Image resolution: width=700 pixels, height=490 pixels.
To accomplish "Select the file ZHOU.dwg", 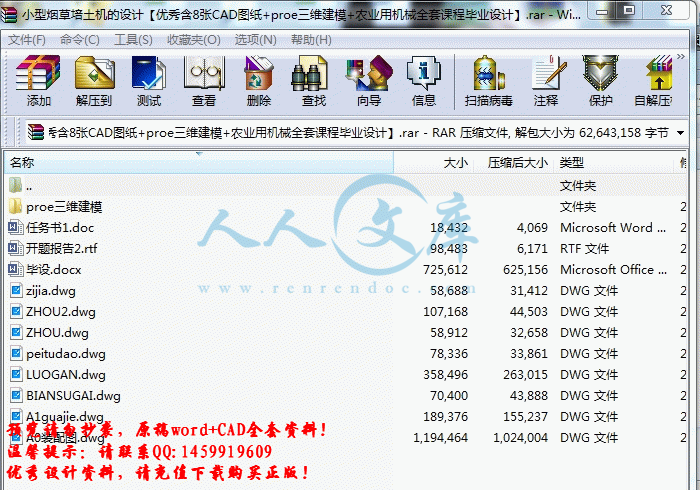I will point(346,332).
